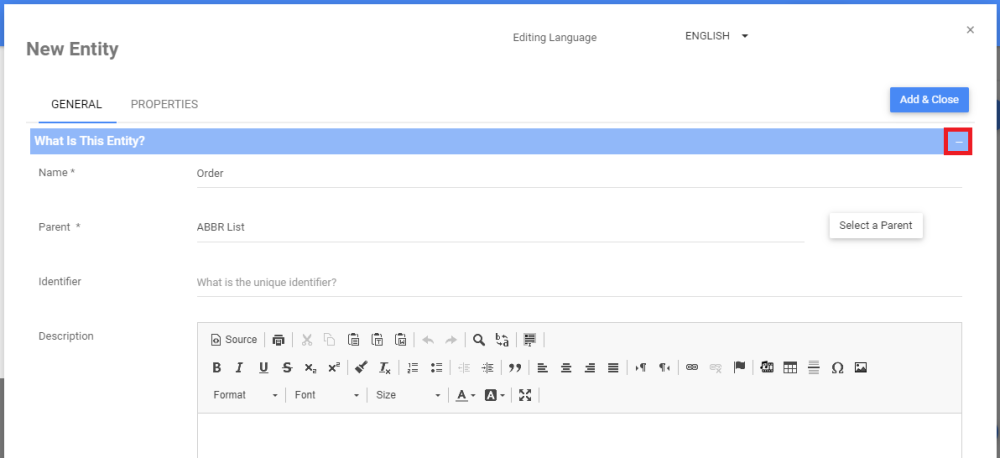
Task: Click the Select a Parent button
Action: tap(876, 225)
